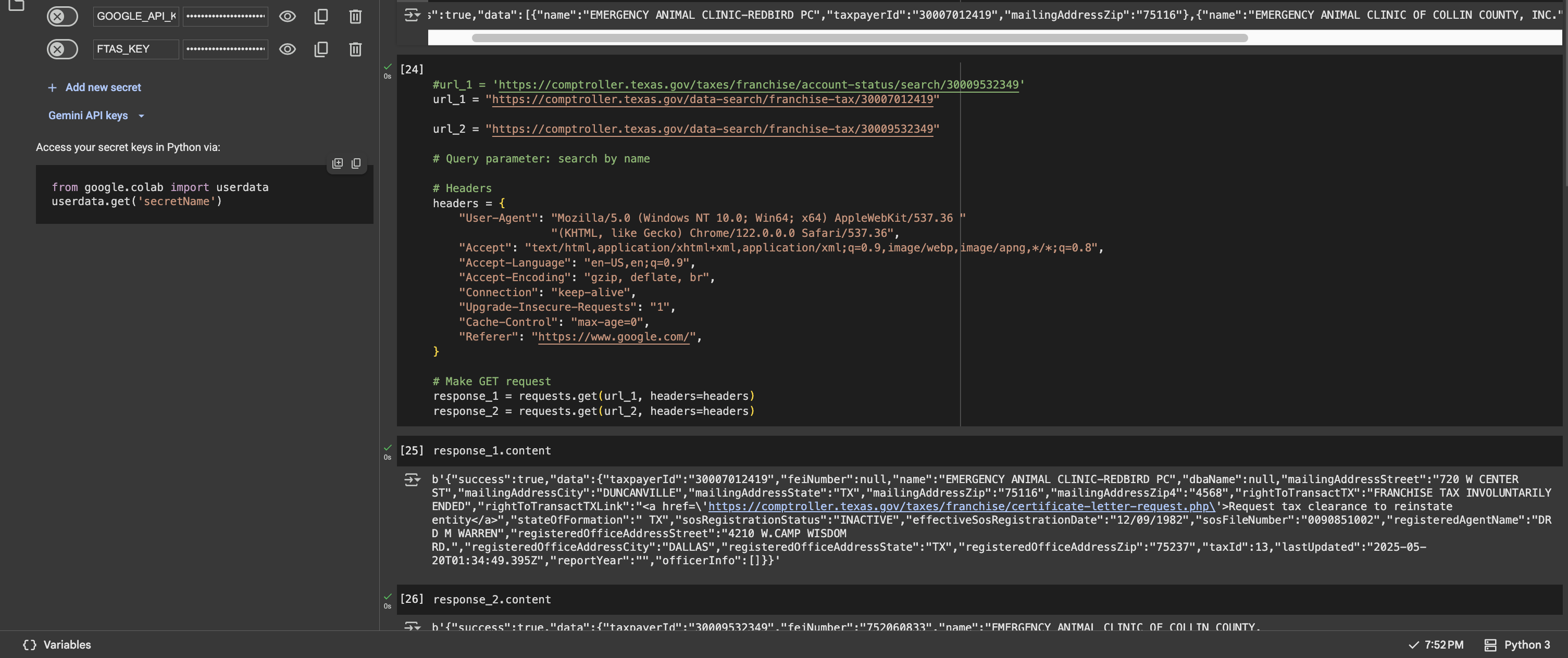Screen dimensions: 1568x658
Task: Click the response_2 requests.get line
Action: (x=593, y=411)
